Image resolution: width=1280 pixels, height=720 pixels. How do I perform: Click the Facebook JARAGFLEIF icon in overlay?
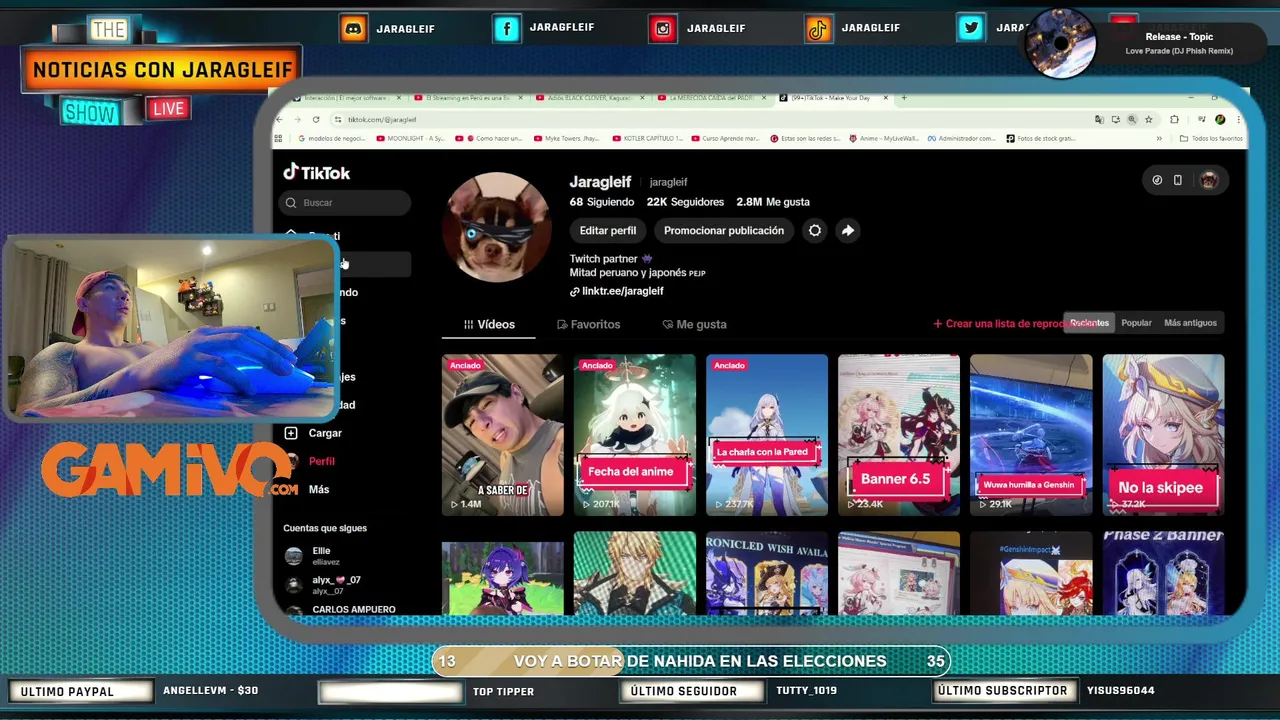(x=507, y=28)
